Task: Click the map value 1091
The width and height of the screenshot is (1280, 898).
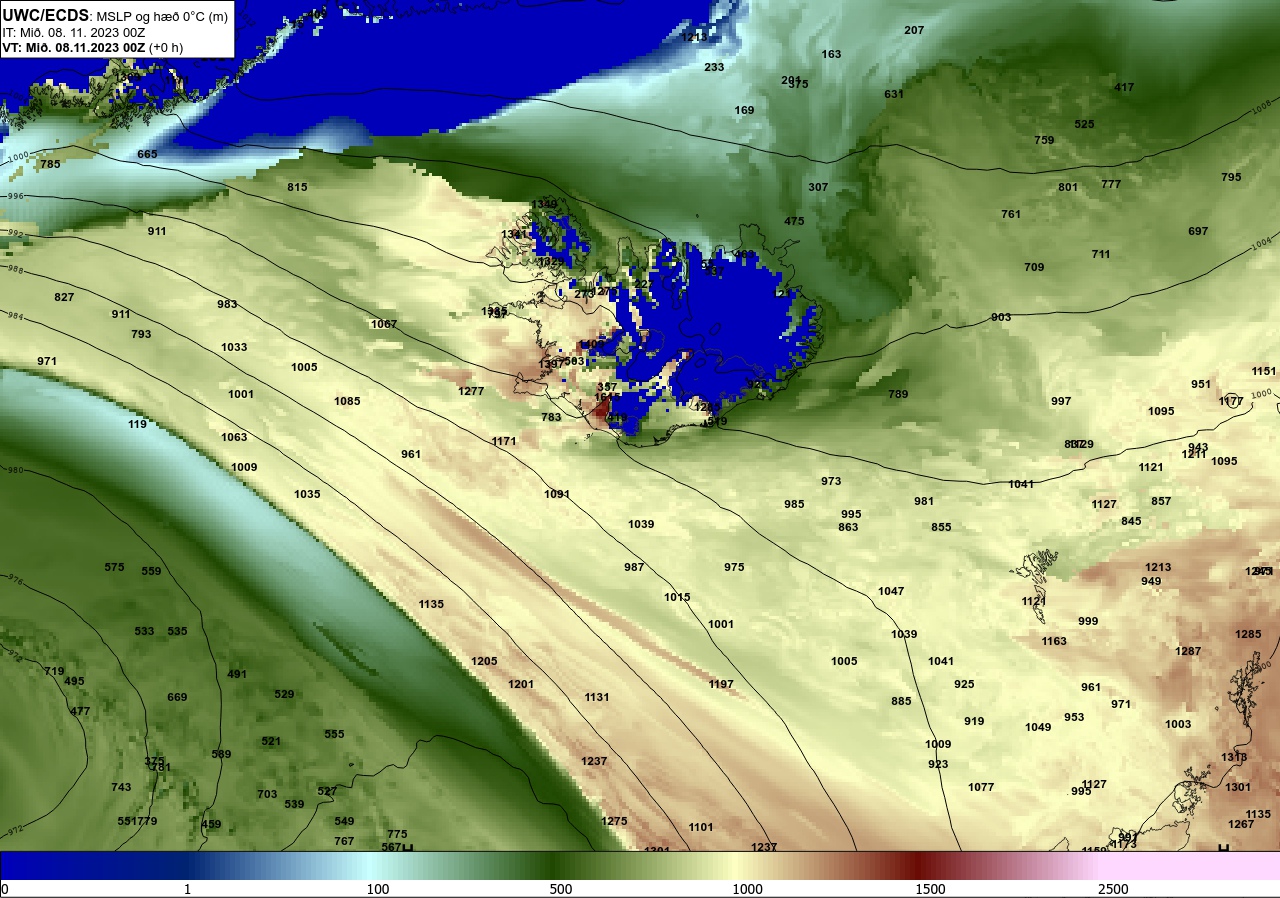Action: [x=557, y=494]
